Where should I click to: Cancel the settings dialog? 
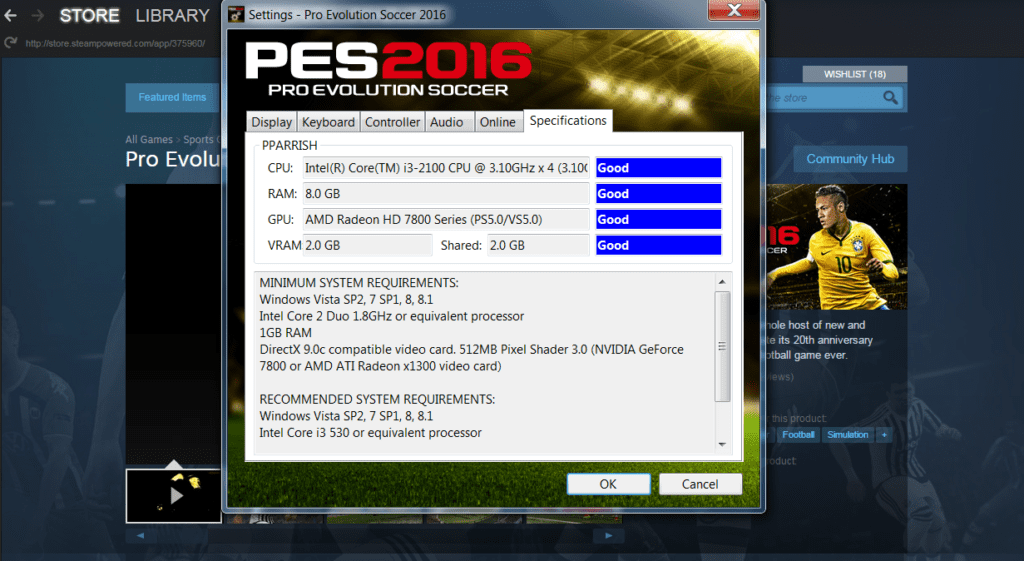[x=700, y=484]
